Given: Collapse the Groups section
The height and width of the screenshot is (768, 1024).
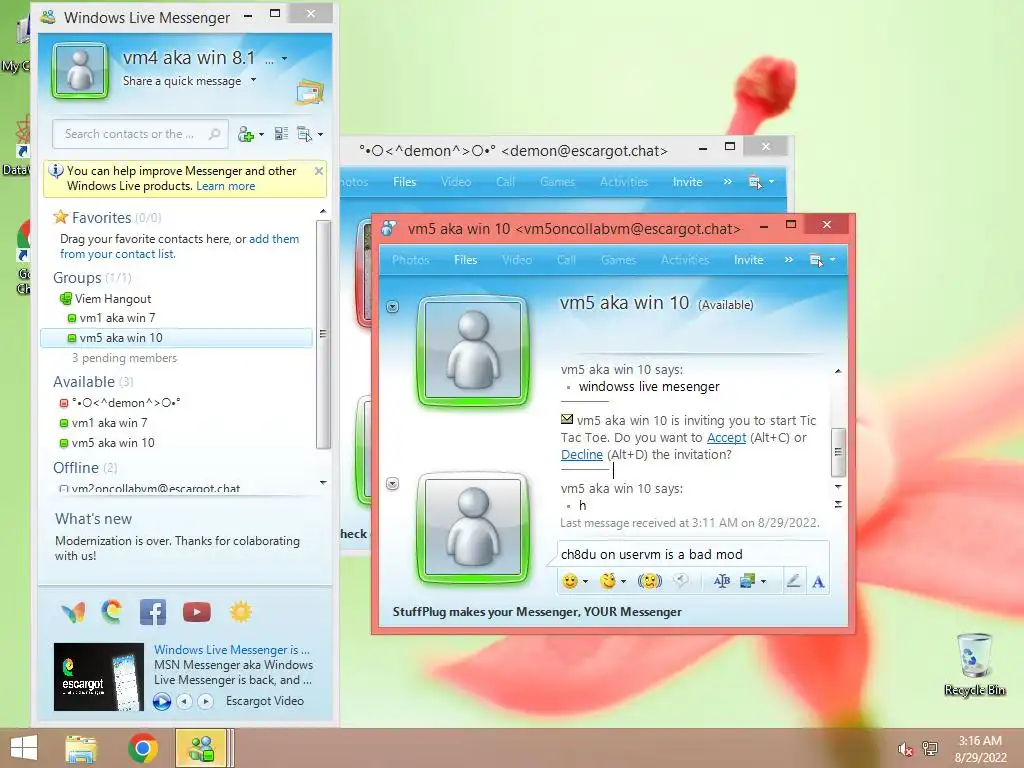Looking at the screenshot, I should coord(76,278).
